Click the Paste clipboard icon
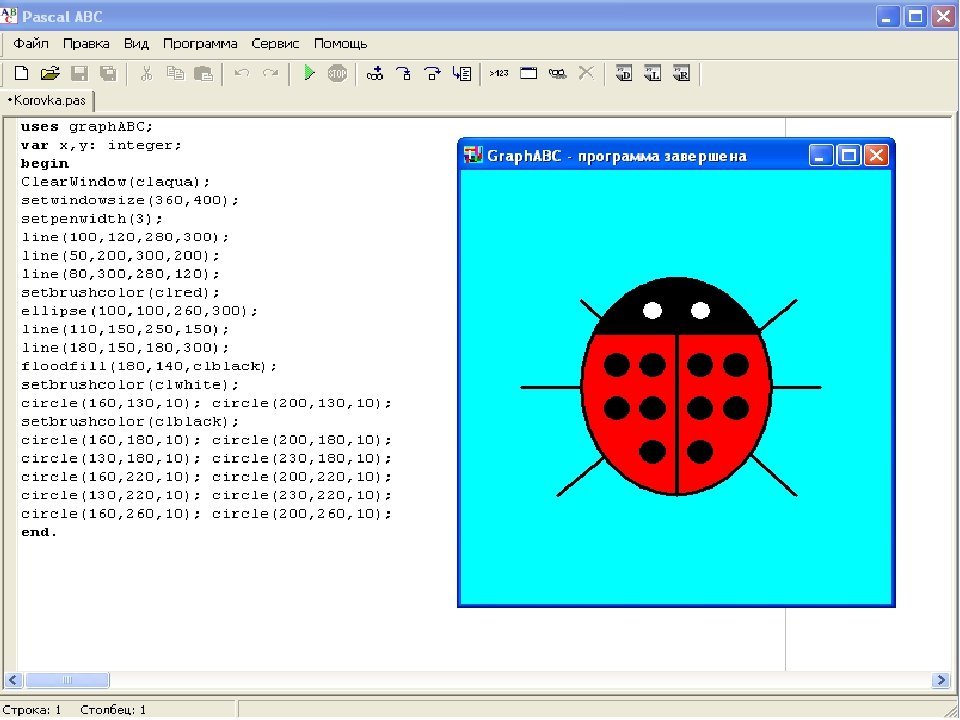The height and width of the screenshot is (720, 960). [x=203, y=73]
